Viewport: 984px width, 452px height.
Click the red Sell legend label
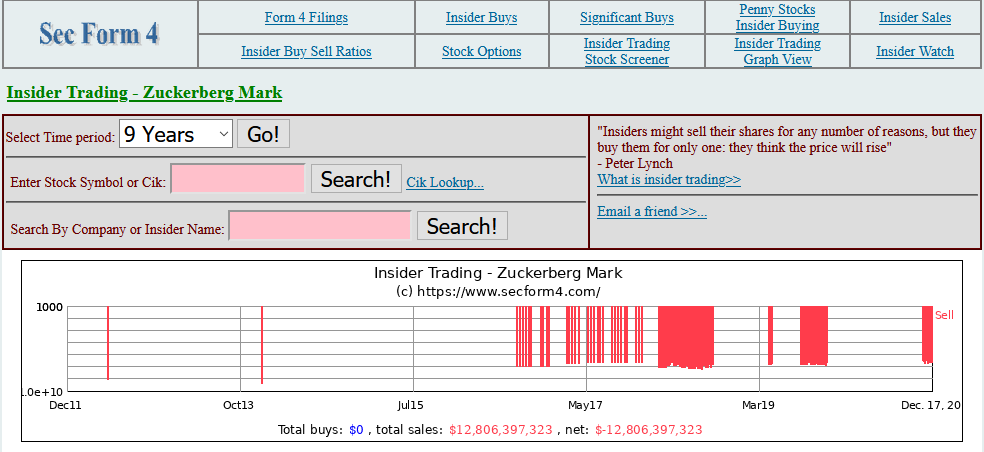(944, 315)
